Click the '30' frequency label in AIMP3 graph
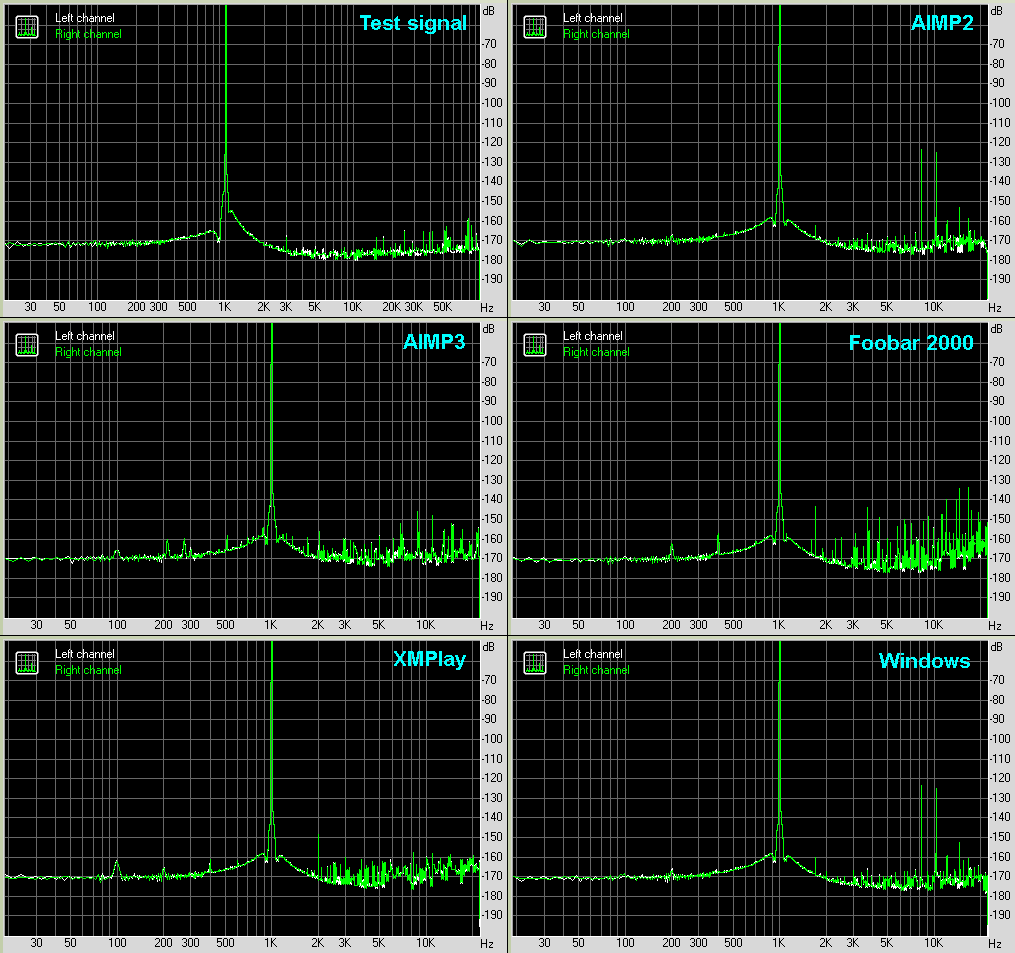Screen dimensions: 1015x953 pos(37,625)
